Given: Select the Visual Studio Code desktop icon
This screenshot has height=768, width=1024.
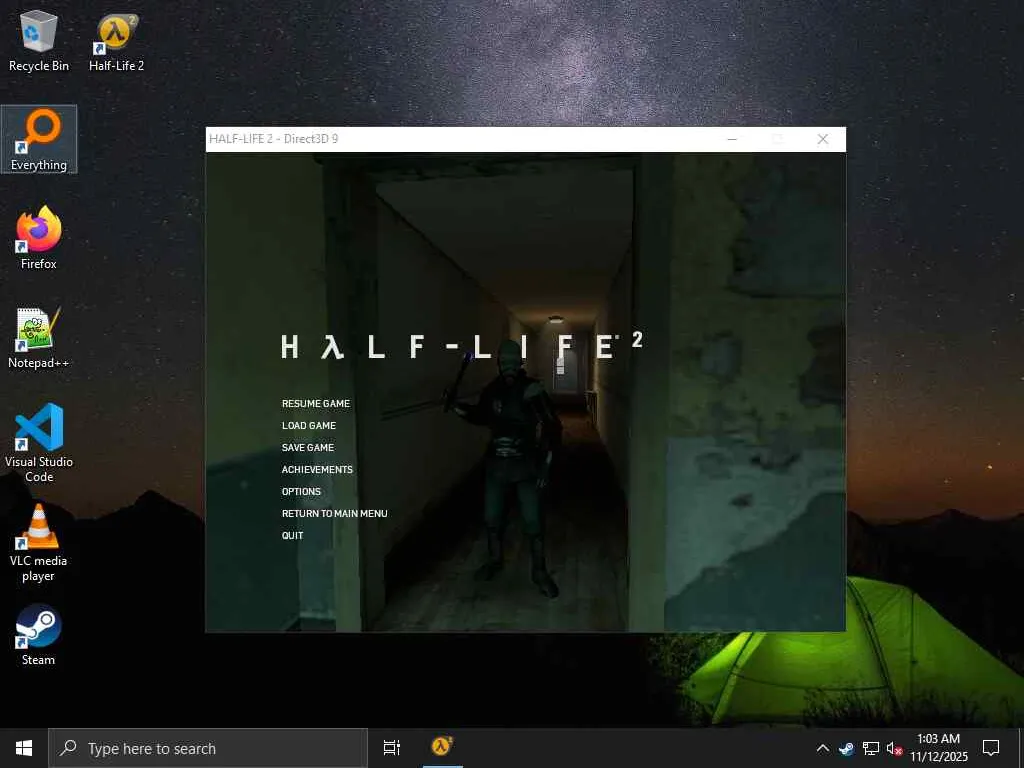Looking at the screenshot, I should tap(39, 443).
